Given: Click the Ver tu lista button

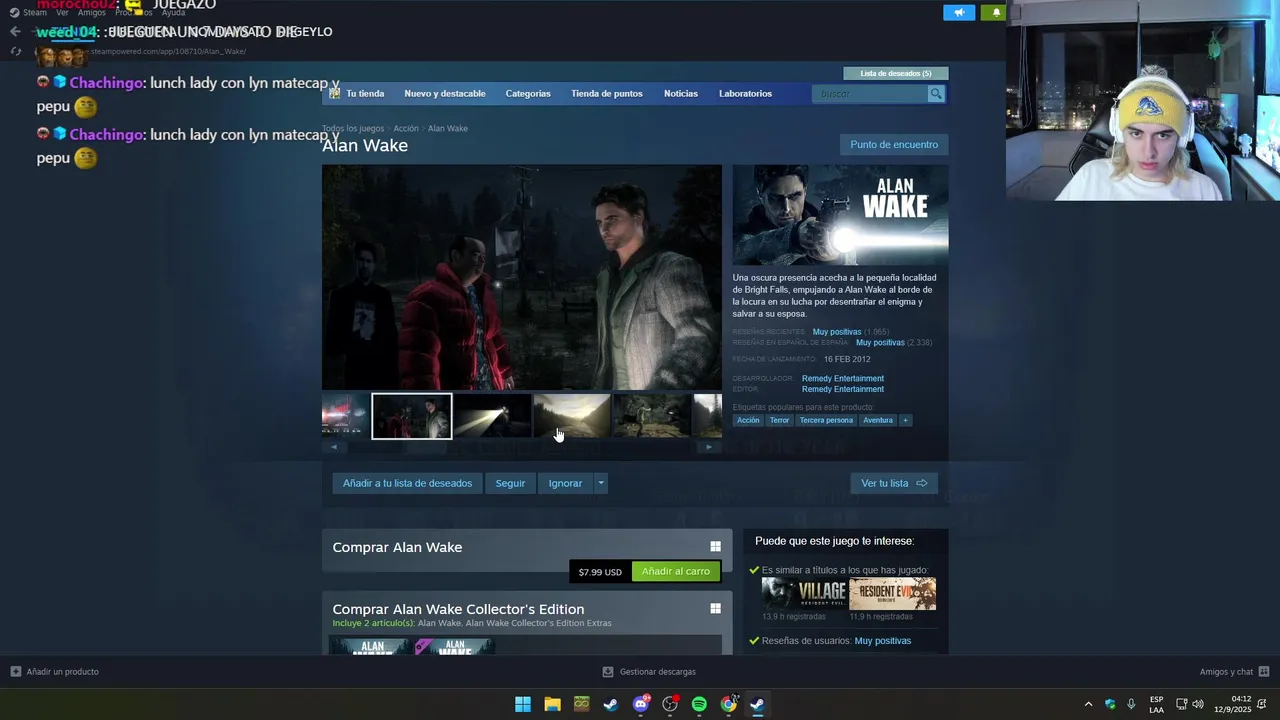Looking at the screenshot, I should [894, 483].
